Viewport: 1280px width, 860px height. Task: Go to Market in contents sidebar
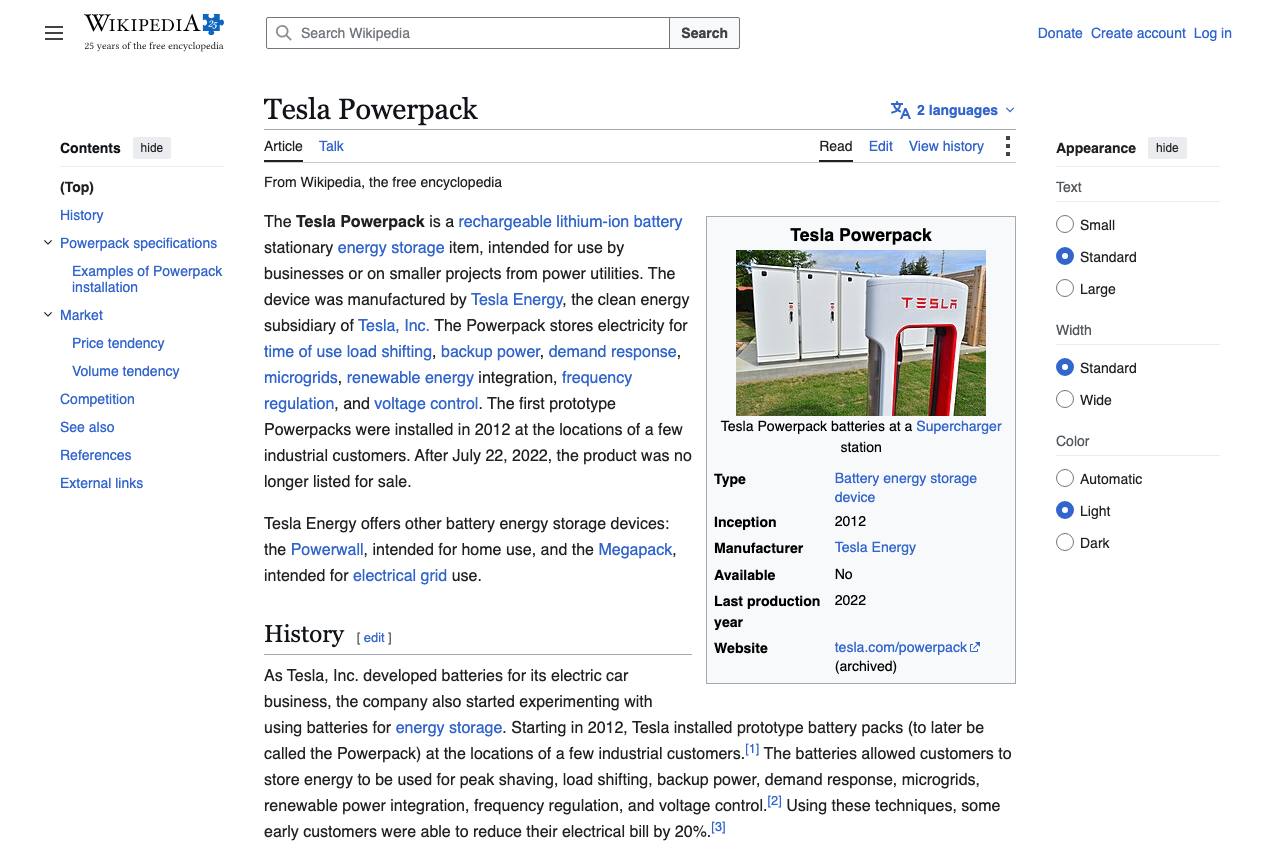tap(81, 315)
